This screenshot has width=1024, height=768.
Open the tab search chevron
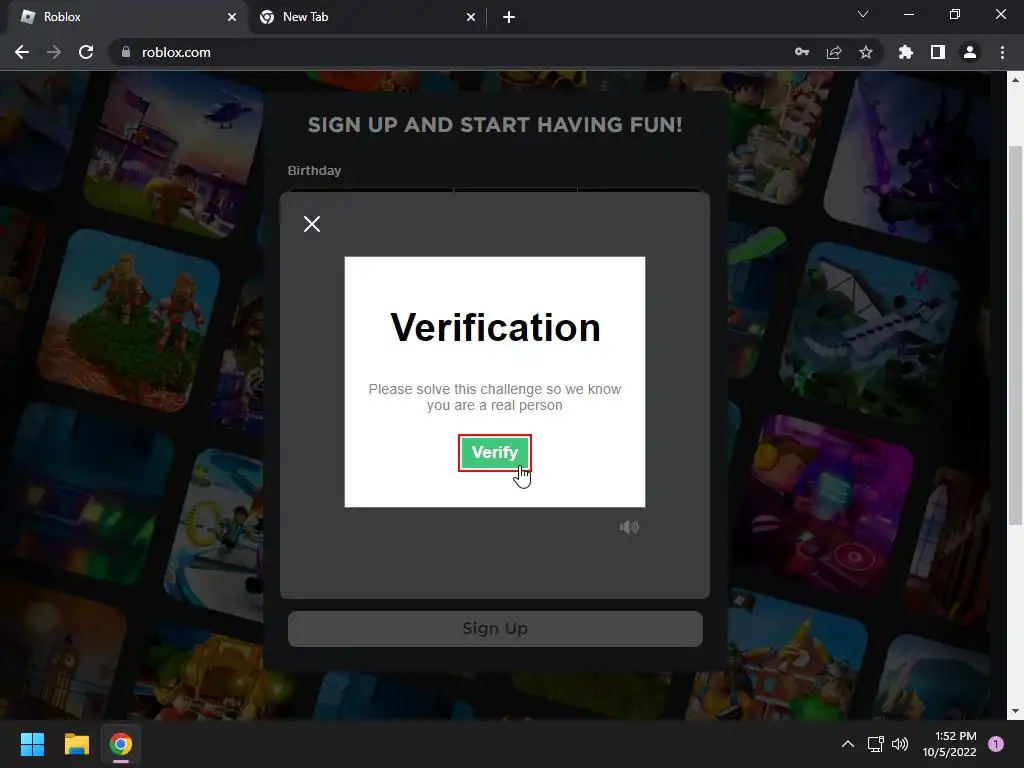click(x=863, y=14)
